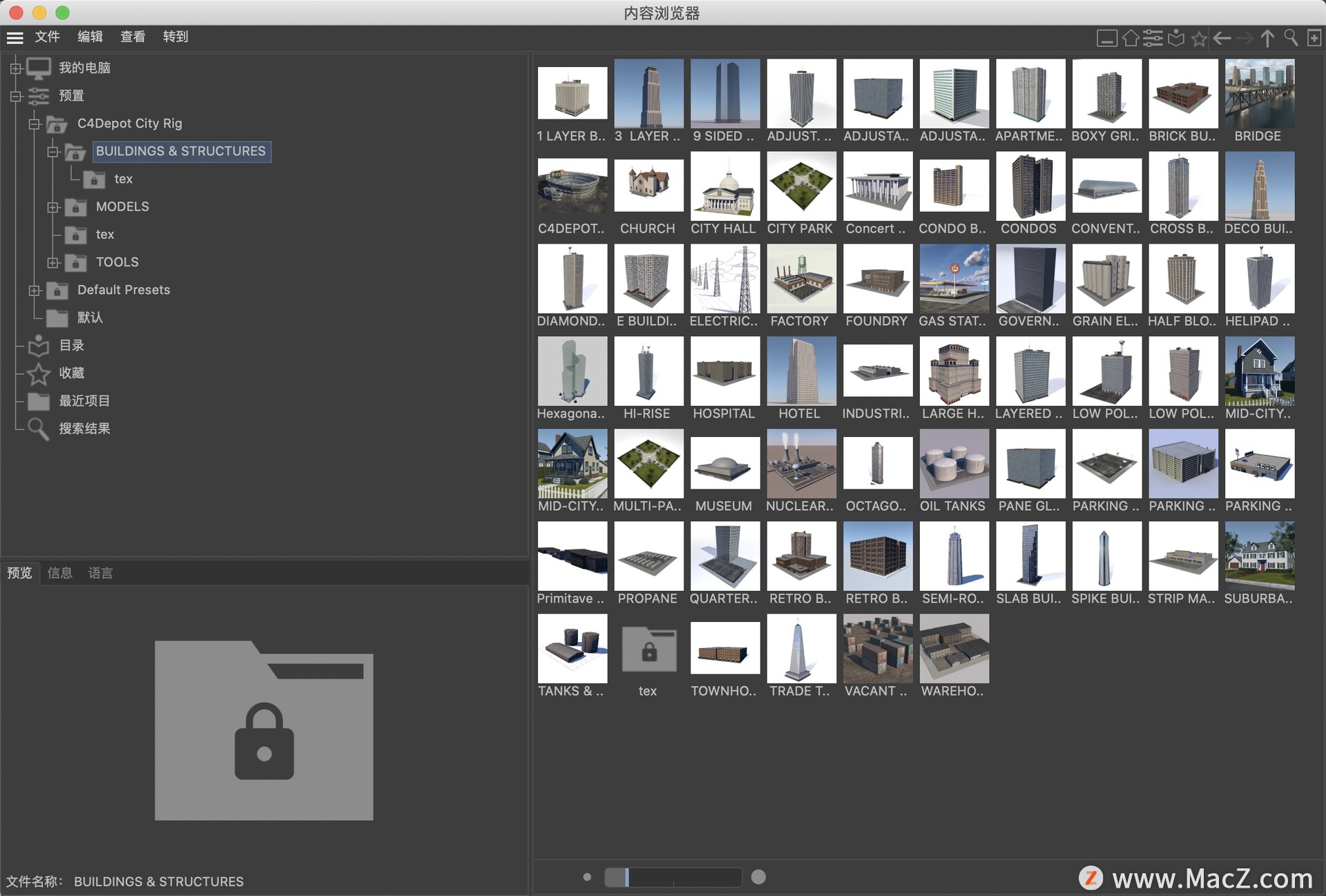Click the home icon in toolbar
This screenshot has width=1326, height=896.
click(x=1130, y=38)
